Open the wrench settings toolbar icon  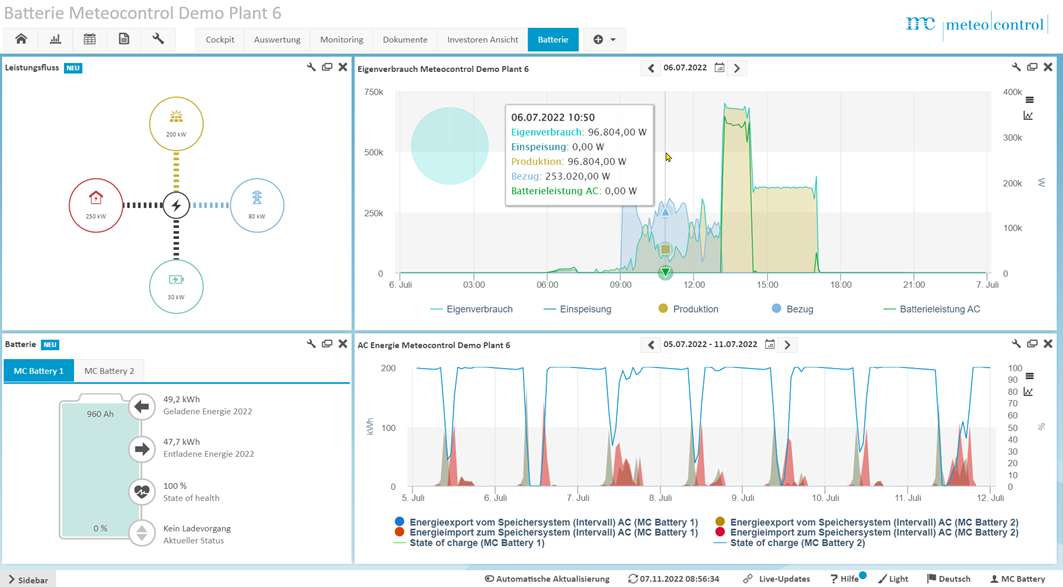pyautogui.click(x=158, y=39)
